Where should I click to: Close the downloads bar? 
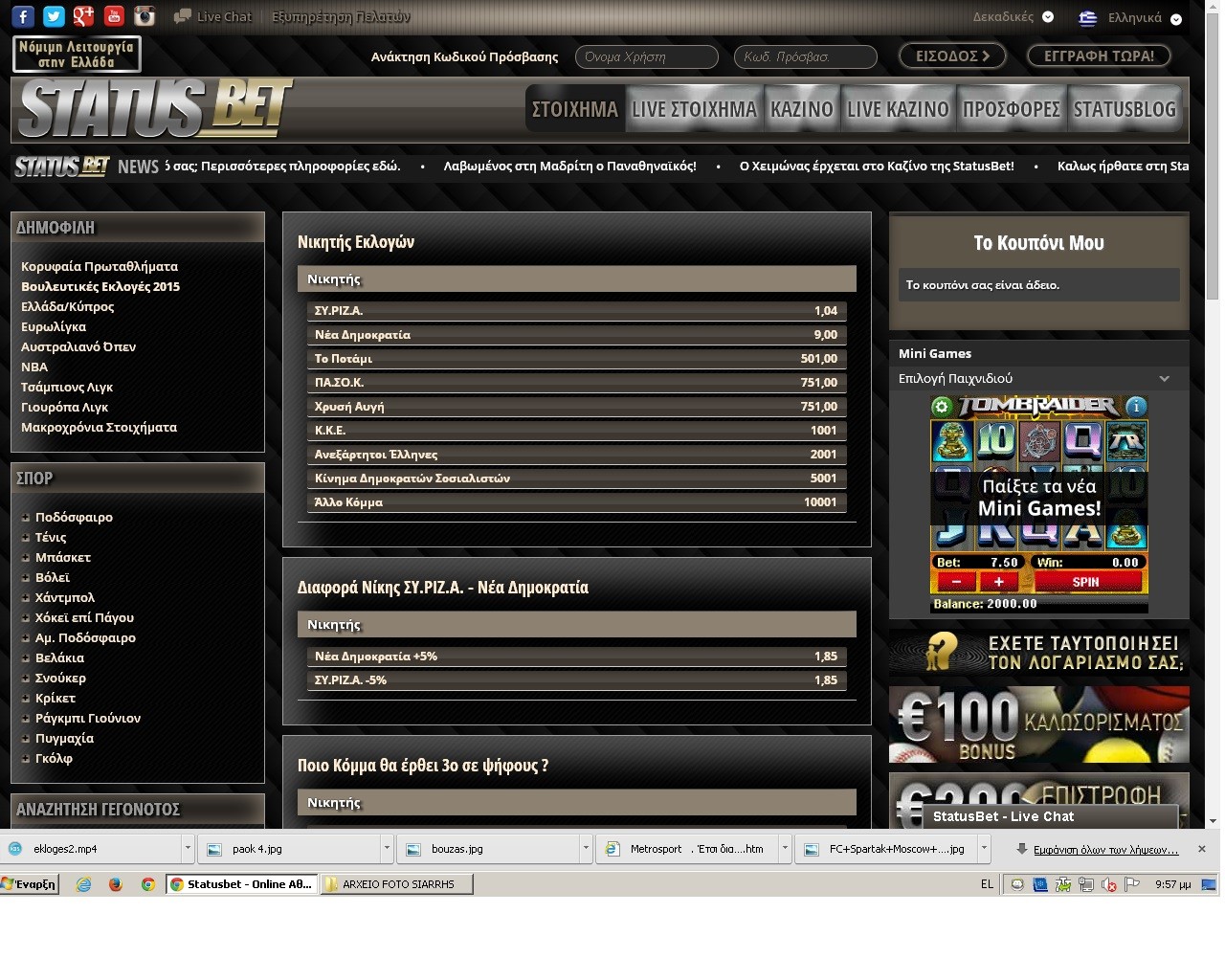point(1202,849)
